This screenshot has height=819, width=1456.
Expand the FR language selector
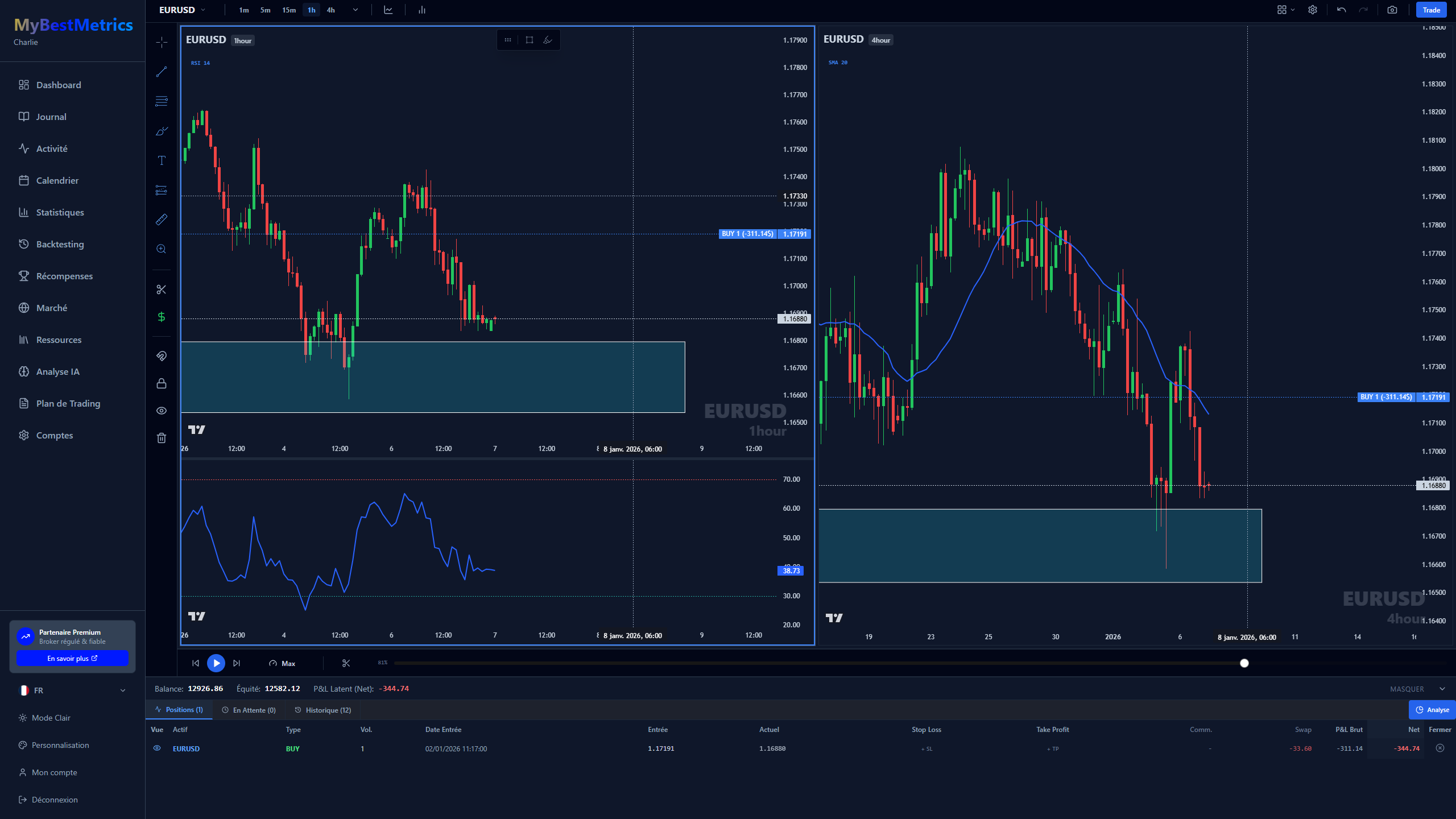[x=73, y=690]
